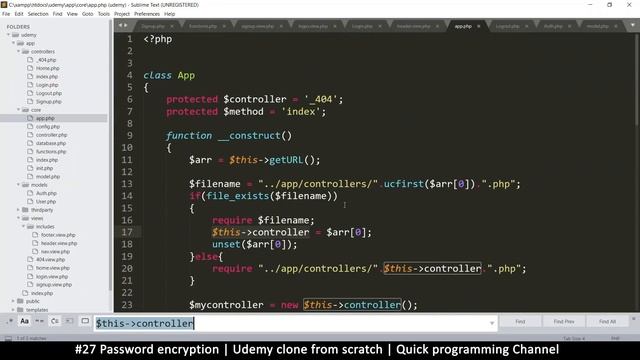
Task: Collapse the controllers folder
Action: 18,51
